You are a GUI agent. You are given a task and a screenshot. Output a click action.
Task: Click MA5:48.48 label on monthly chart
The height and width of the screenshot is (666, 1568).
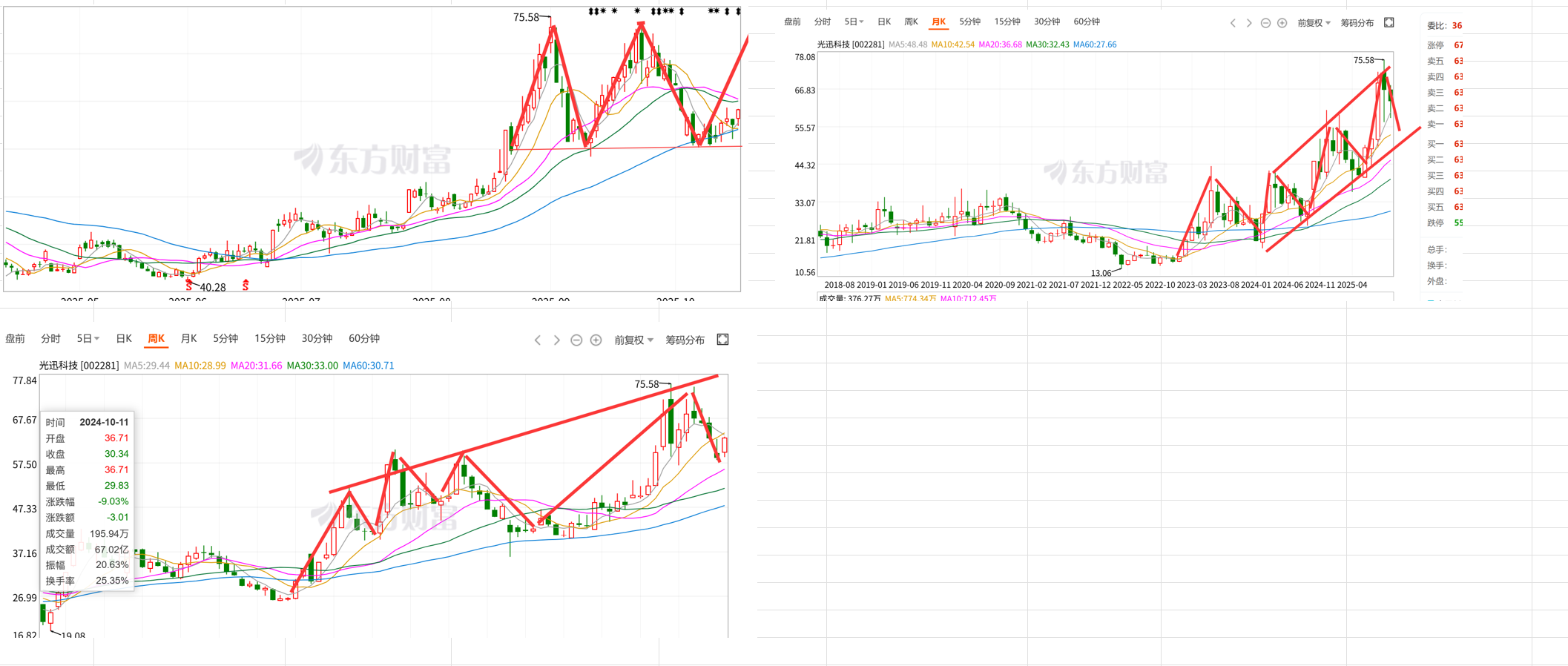[908, 44]
